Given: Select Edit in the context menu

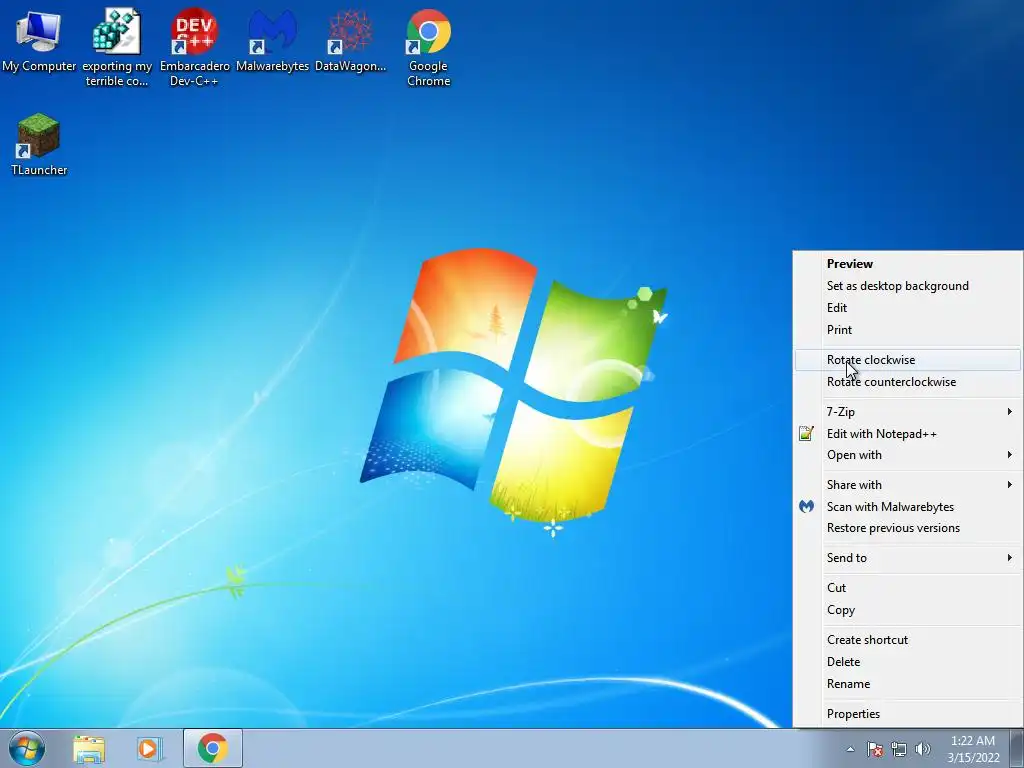Looking at the screenshot, I should (908, 308).
